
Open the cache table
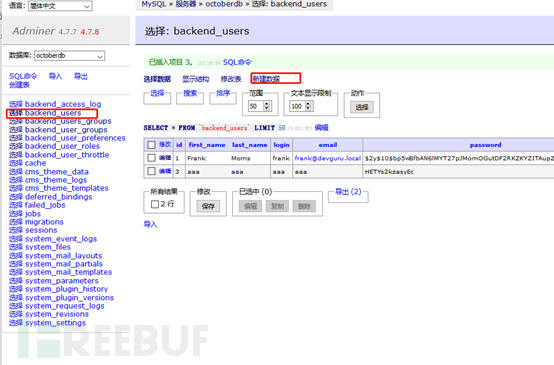(x=35, y=163)
